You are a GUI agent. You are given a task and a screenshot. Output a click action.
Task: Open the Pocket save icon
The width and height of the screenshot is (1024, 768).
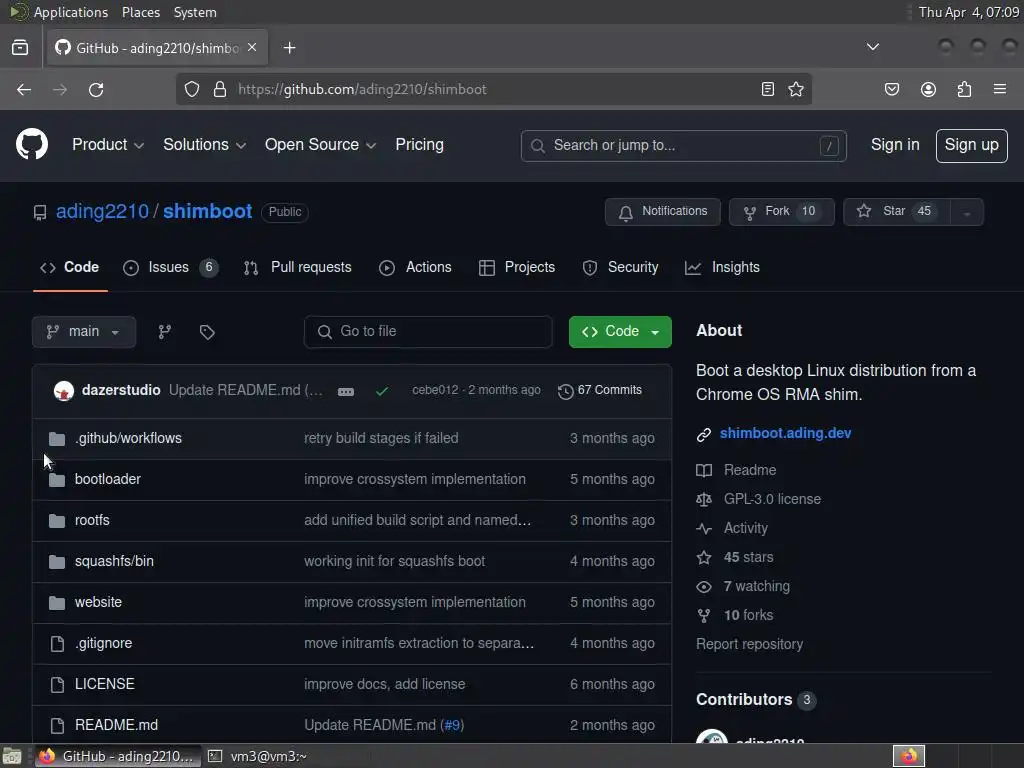tap(891, 89)
